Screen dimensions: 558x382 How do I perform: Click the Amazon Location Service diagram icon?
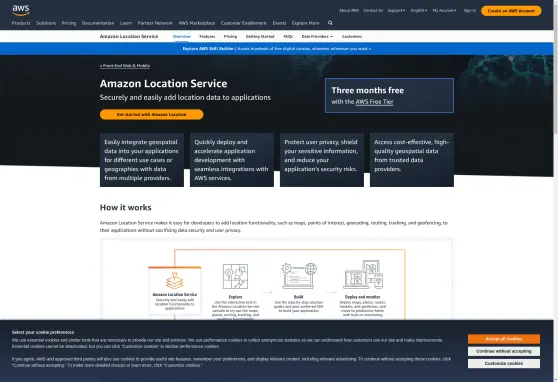click(175, 281)
